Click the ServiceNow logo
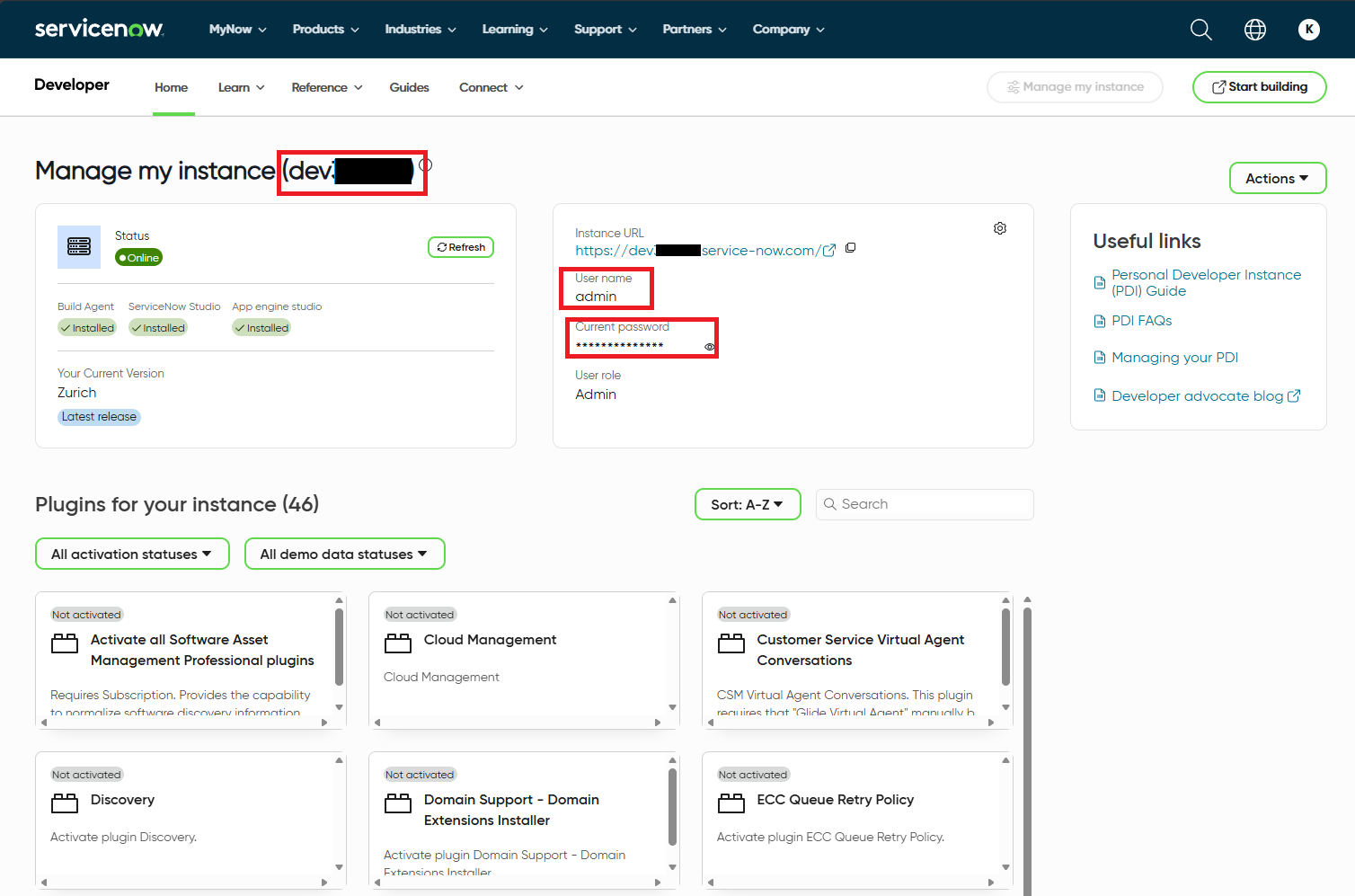1355x896 pixels. [99, 28]
